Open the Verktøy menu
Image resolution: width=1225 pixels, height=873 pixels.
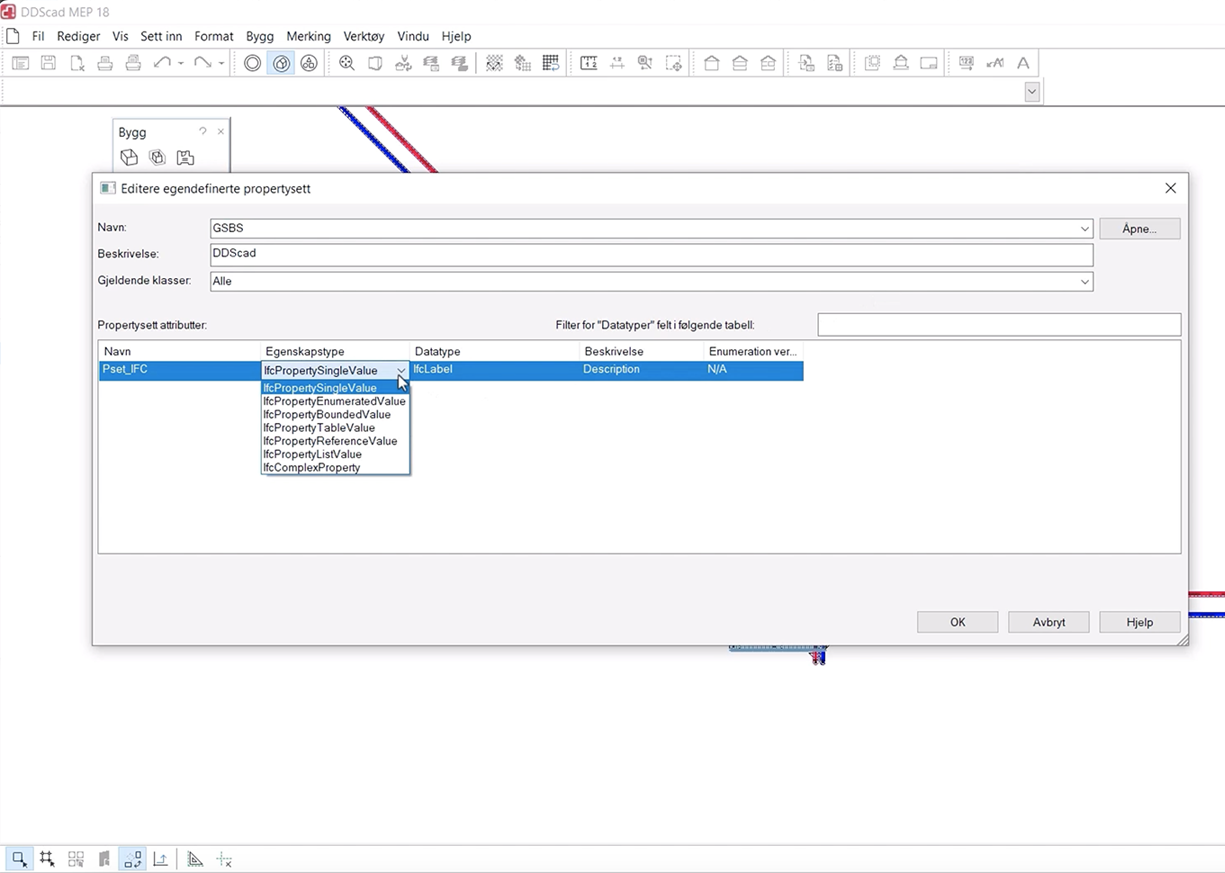click(x=364, y=36)
